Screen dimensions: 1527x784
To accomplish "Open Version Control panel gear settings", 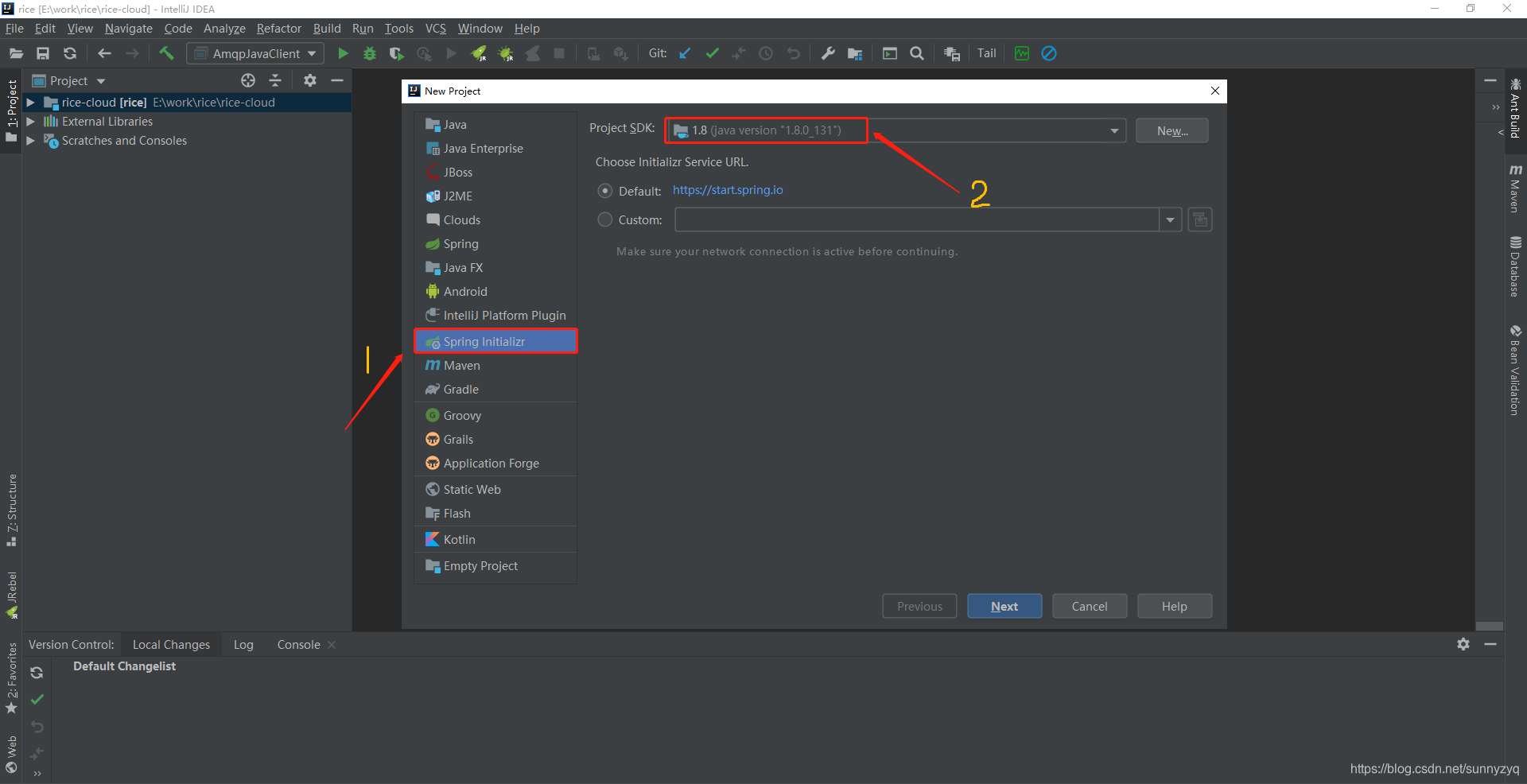I will 1463,644.
